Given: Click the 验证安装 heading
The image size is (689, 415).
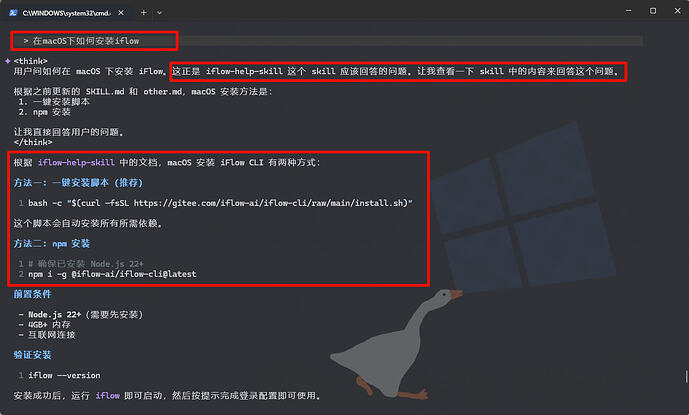Looking at the screenshot, I should point(32,355).
